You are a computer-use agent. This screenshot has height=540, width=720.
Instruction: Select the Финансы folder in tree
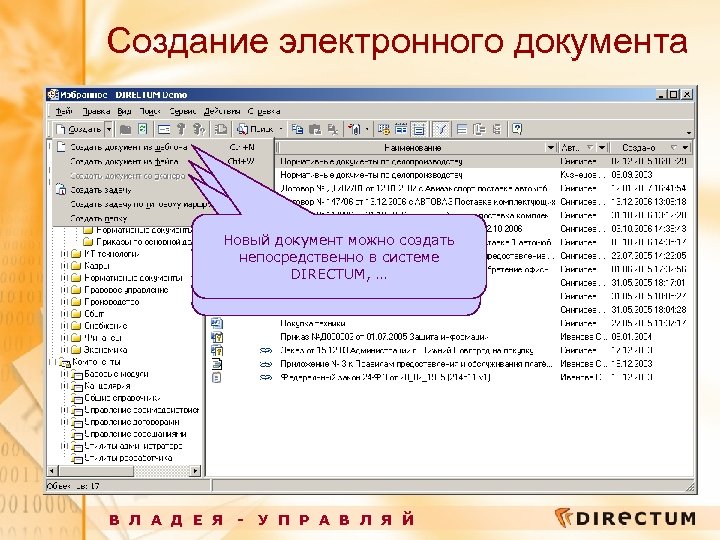point(103,338)
